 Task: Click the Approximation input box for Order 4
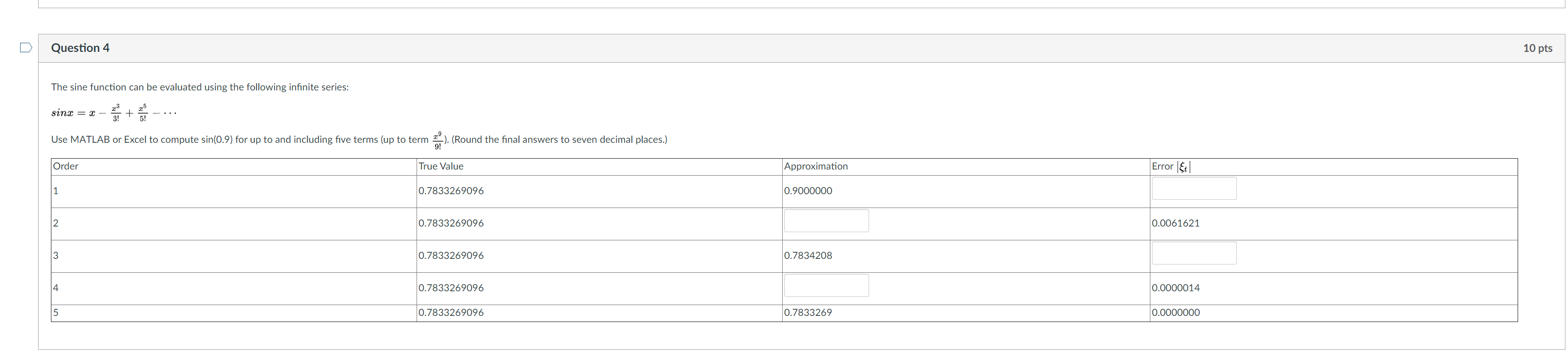coord(826,286)
